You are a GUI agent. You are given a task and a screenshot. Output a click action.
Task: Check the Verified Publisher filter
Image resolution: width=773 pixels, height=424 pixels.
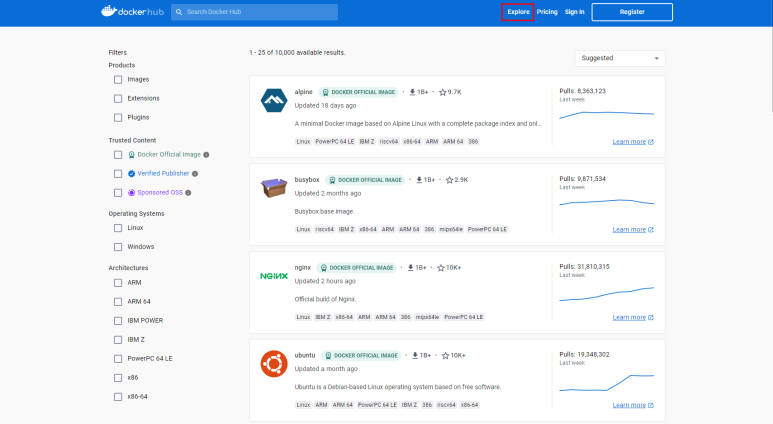point(118,174)
